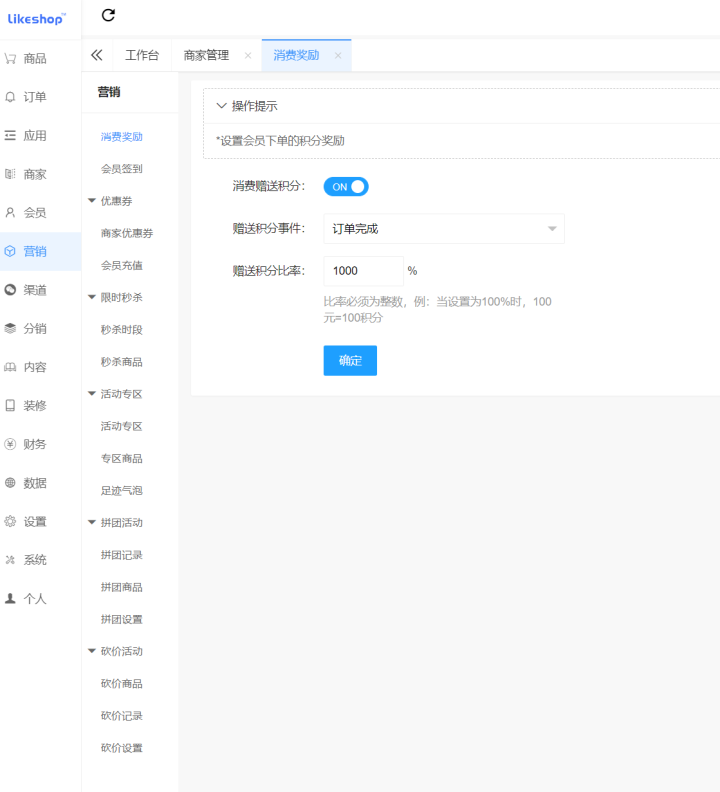Click the likeshop logo
The image size is (720, 792).
36,19
